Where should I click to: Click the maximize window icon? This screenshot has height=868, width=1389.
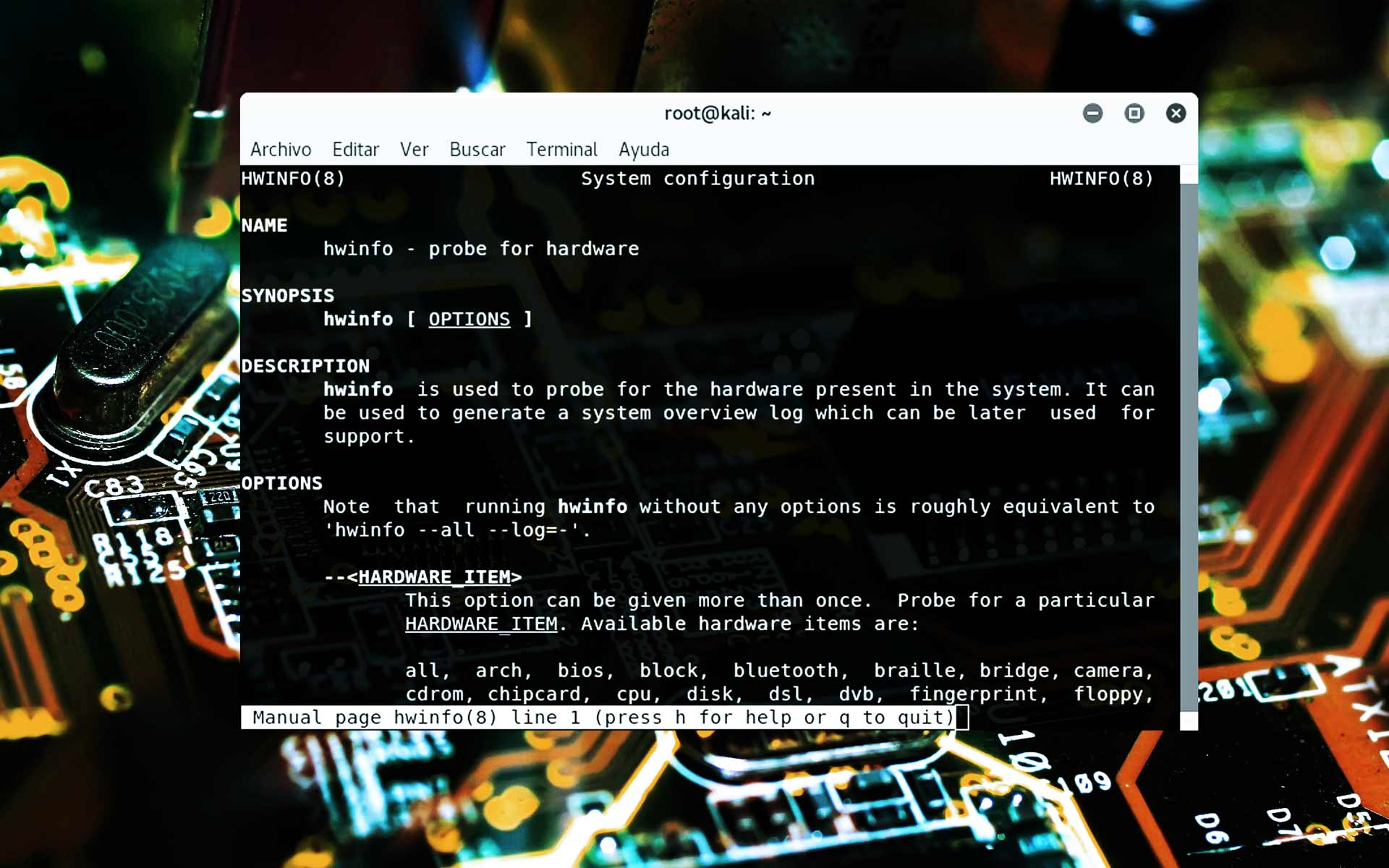[x=1134, y=114]
